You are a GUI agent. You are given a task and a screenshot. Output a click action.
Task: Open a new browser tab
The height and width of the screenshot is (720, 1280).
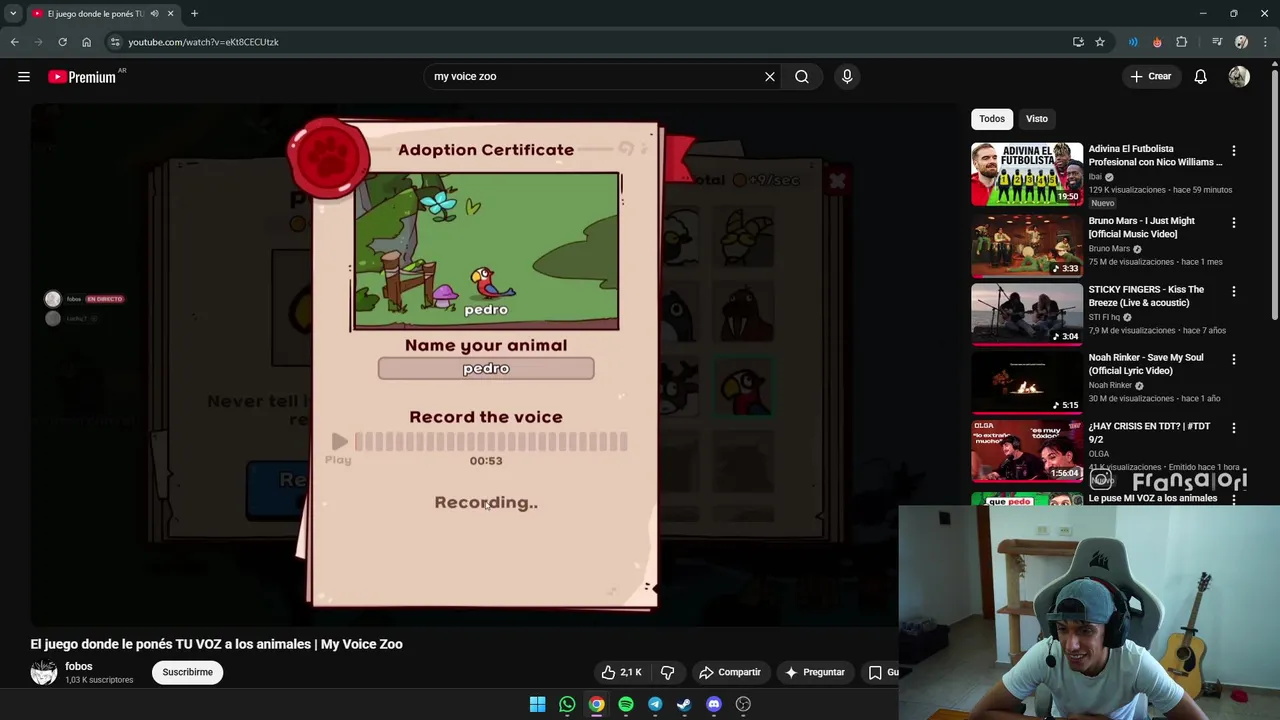[x=194, y=14]
